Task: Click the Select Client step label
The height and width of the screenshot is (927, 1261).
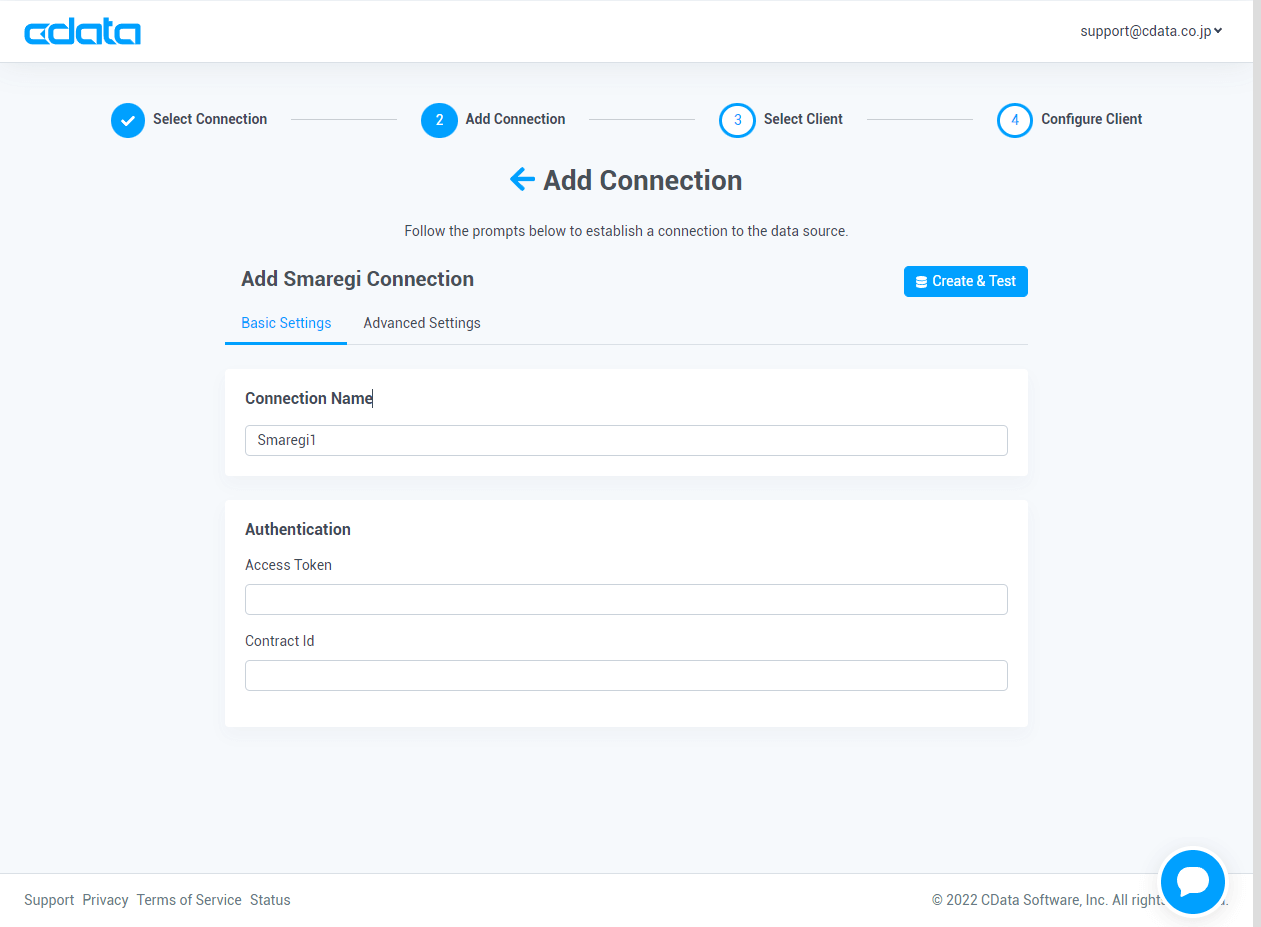Action: (x=803, y=119)
